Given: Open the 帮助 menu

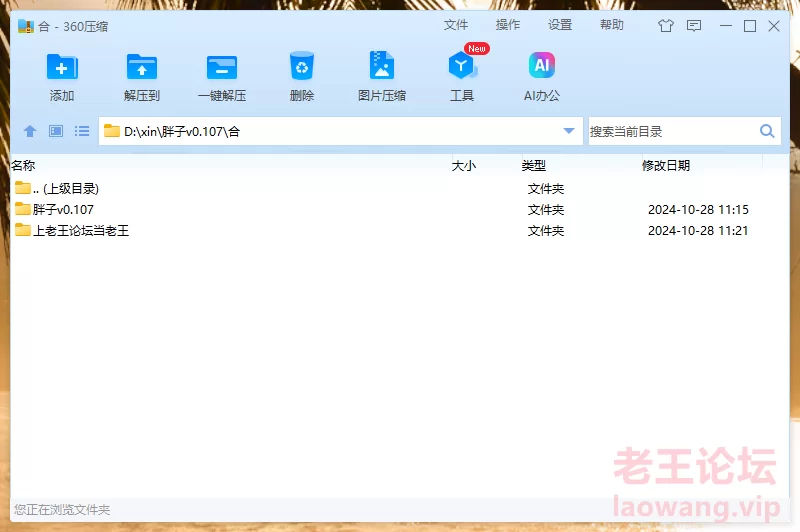Looking at the screenshot, I should coord(612,25).
